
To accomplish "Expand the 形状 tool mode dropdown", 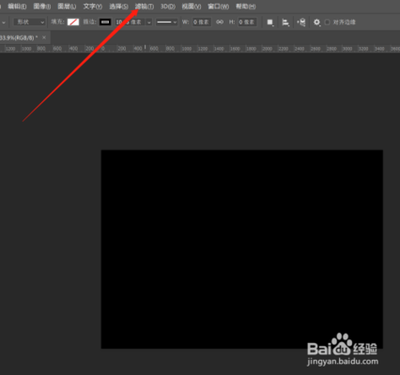I will click(30, 22).
